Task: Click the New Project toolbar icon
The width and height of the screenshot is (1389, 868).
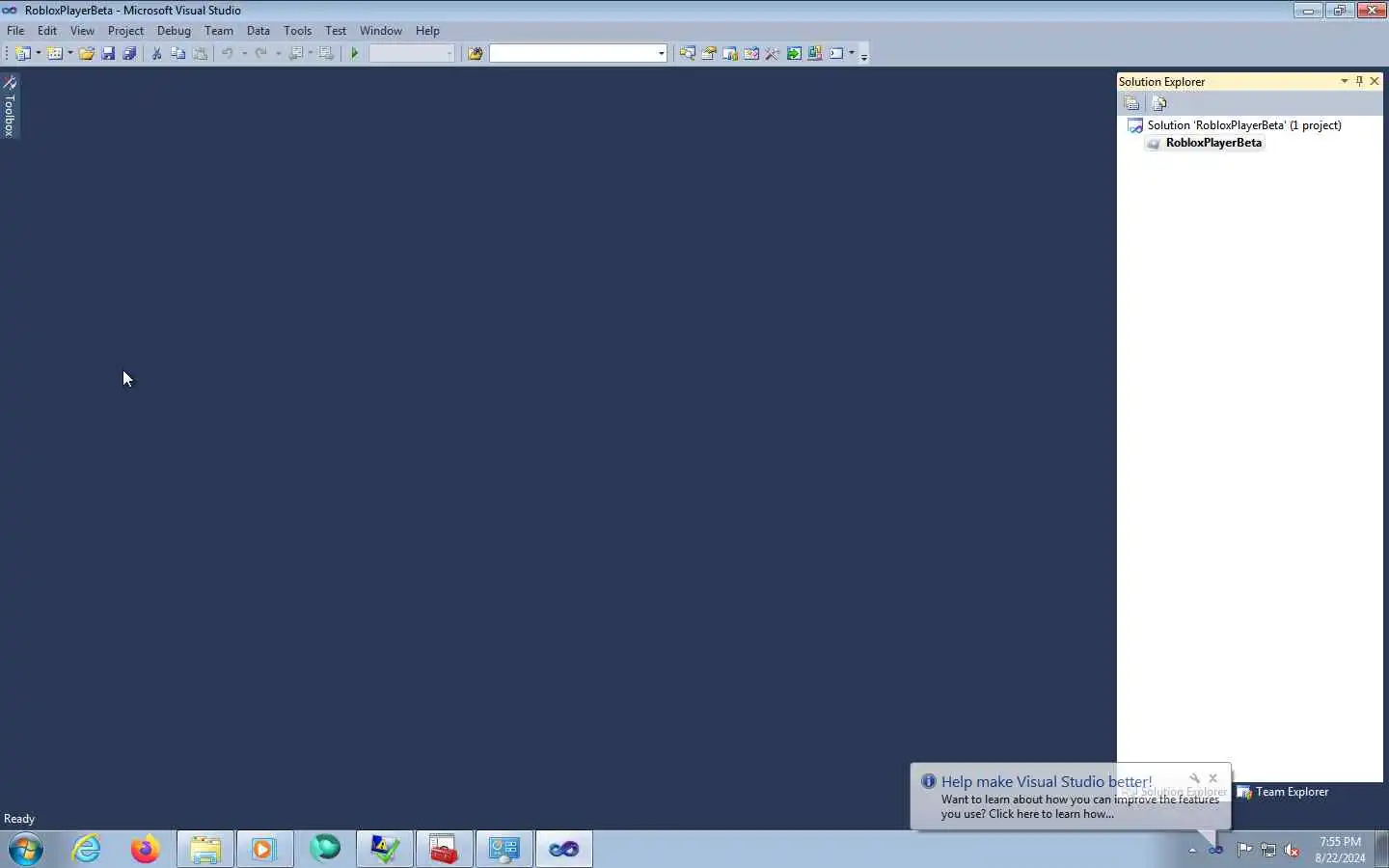Action: coord(22,54)
